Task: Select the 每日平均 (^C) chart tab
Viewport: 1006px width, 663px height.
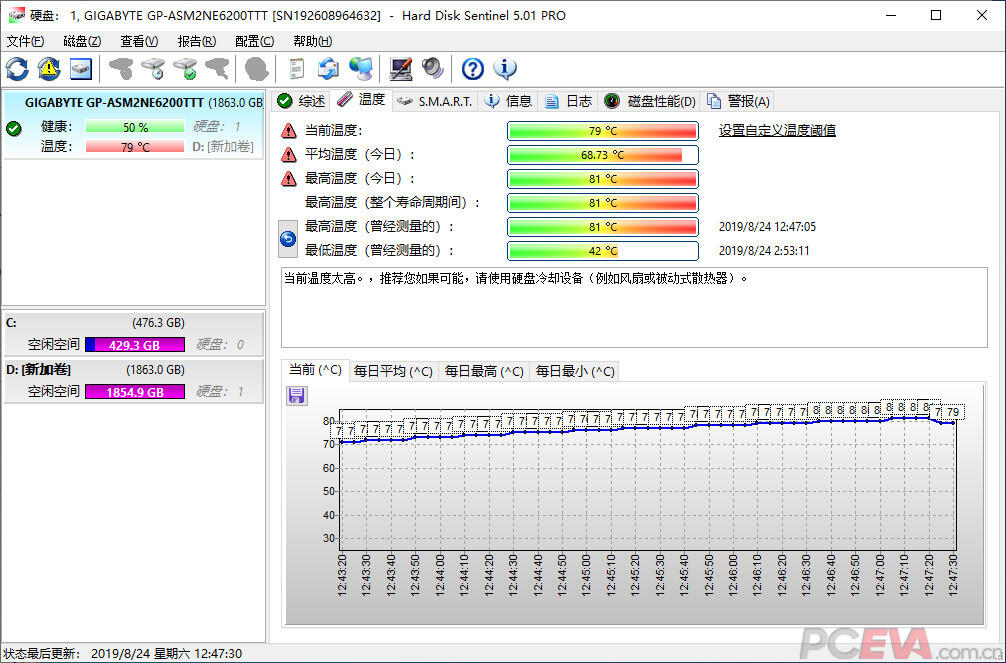Action: pyautogui.click(x=393, y=371)
